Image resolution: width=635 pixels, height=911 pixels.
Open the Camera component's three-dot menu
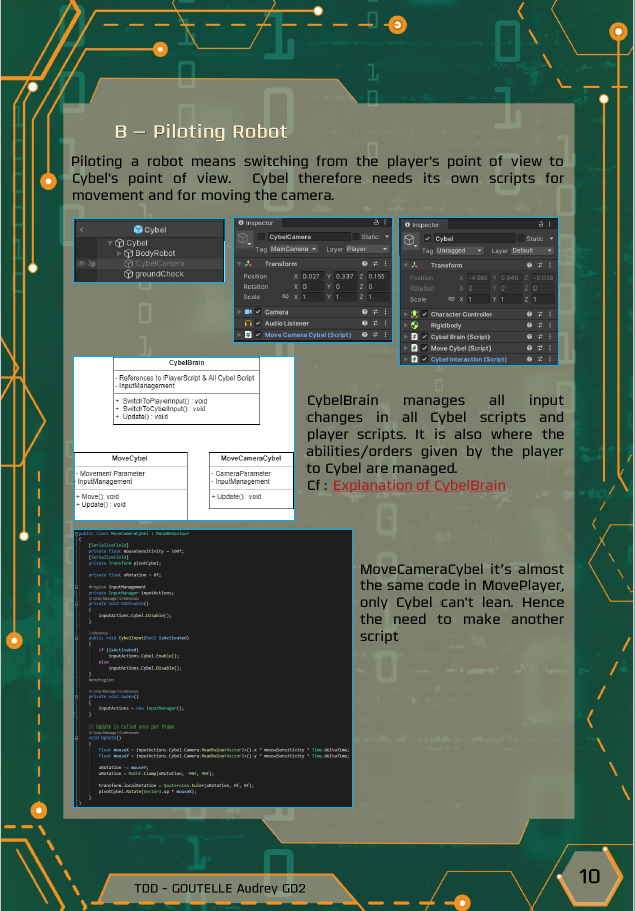pyautogui.click(x=385, y=312)
